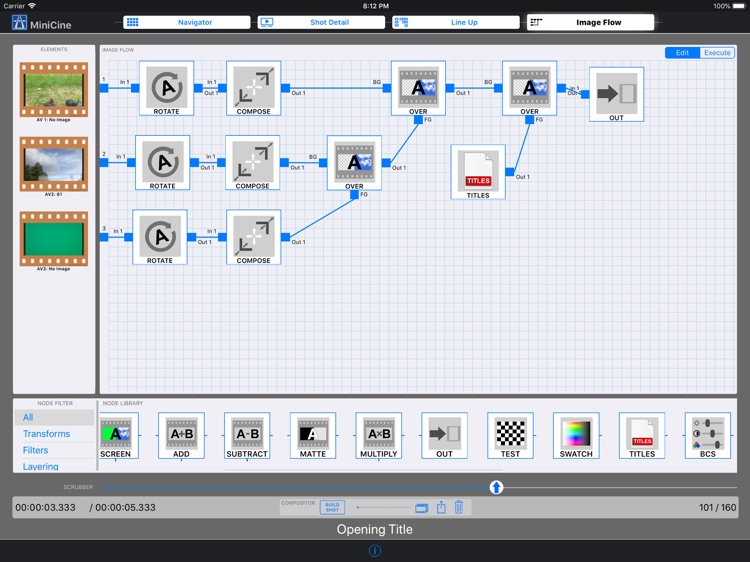This screenshot has width=750, height=562.
Task: Click input port 1 at the canvas edge
Action: pyautogui.click(x=104, y=88)
